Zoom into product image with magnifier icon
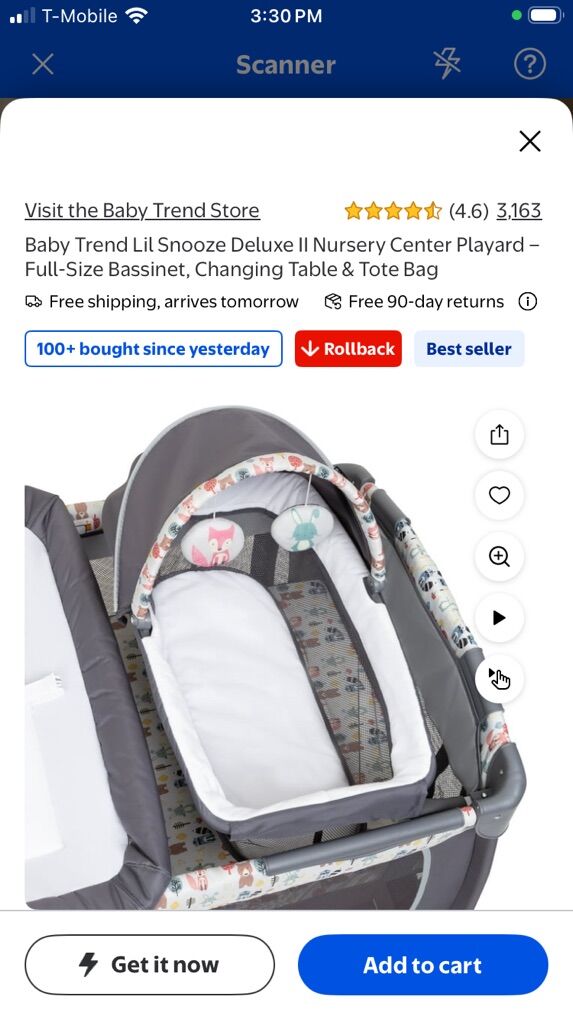The image size is (573, 1020). (499, 556)
